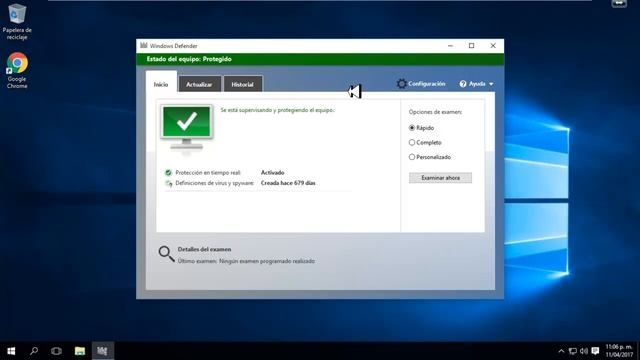The image size is (640, 360).
Task: Open the Historial tab
Action: pyautogui.click(x=243, y=84)
